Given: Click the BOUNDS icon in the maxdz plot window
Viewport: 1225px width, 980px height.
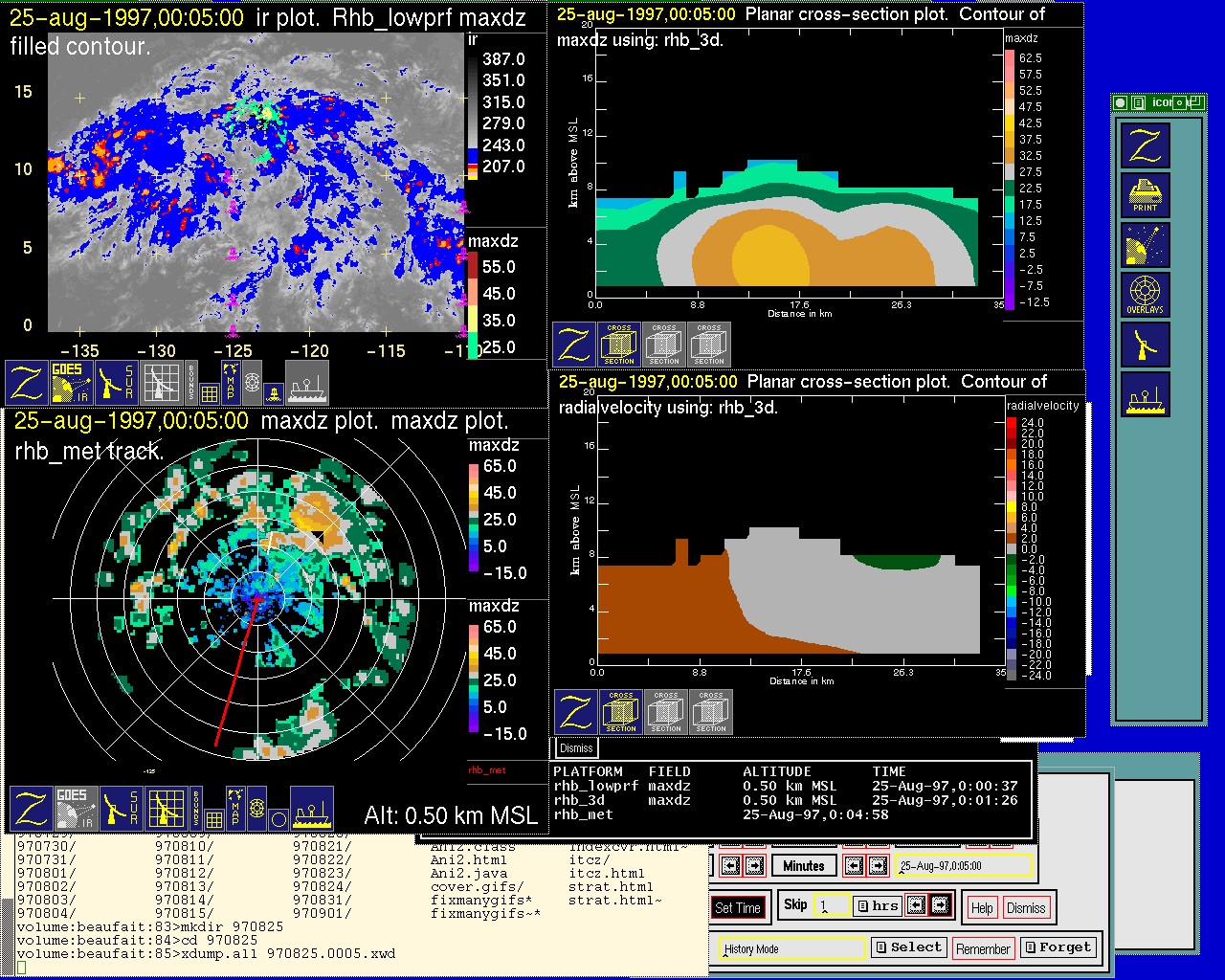Looking at the screenshot, I should pos(196,808).
